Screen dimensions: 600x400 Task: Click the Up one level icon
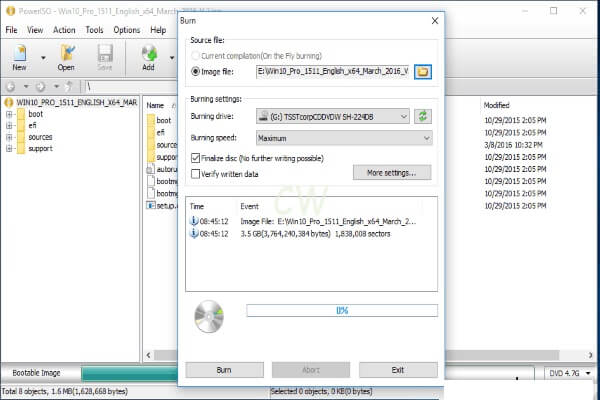coord(69,87)
